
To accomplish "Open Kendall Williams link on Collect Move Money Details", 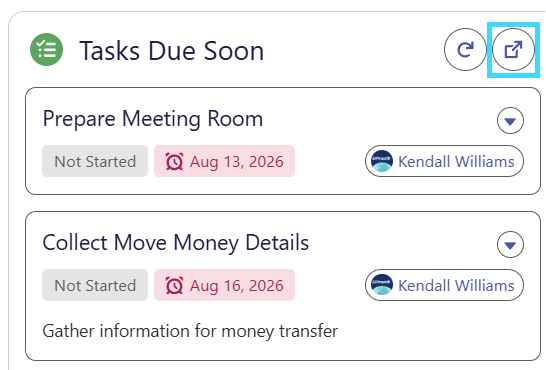I will click(456, 285).
